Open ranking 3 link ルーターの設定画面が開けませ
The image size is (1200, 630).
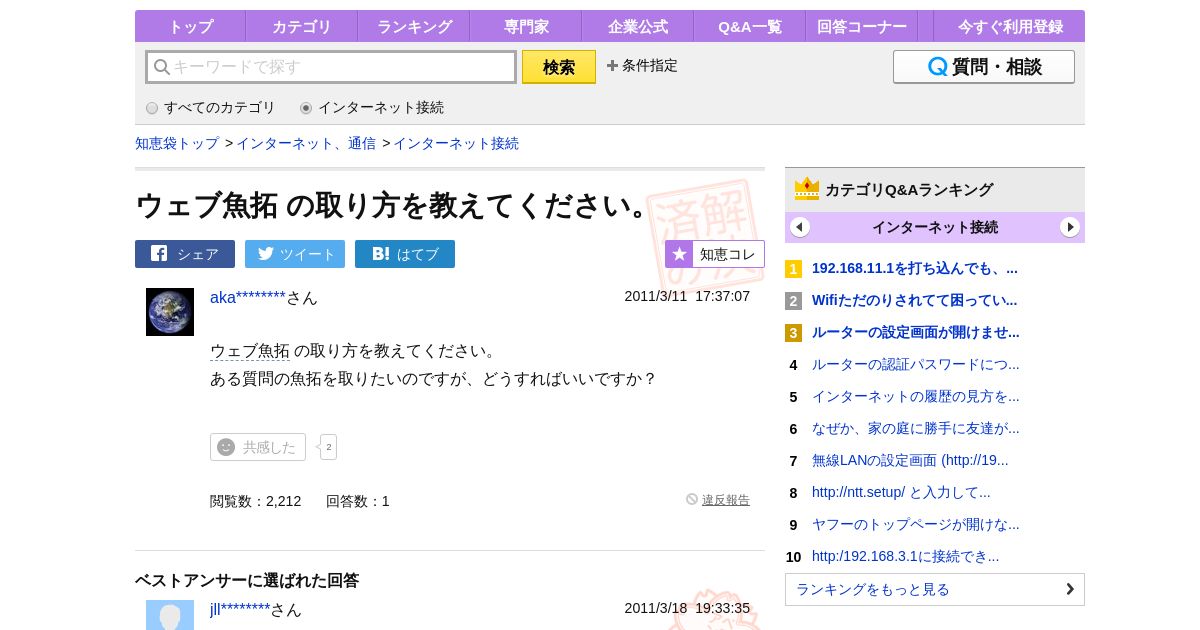click(x=916, y=332)
